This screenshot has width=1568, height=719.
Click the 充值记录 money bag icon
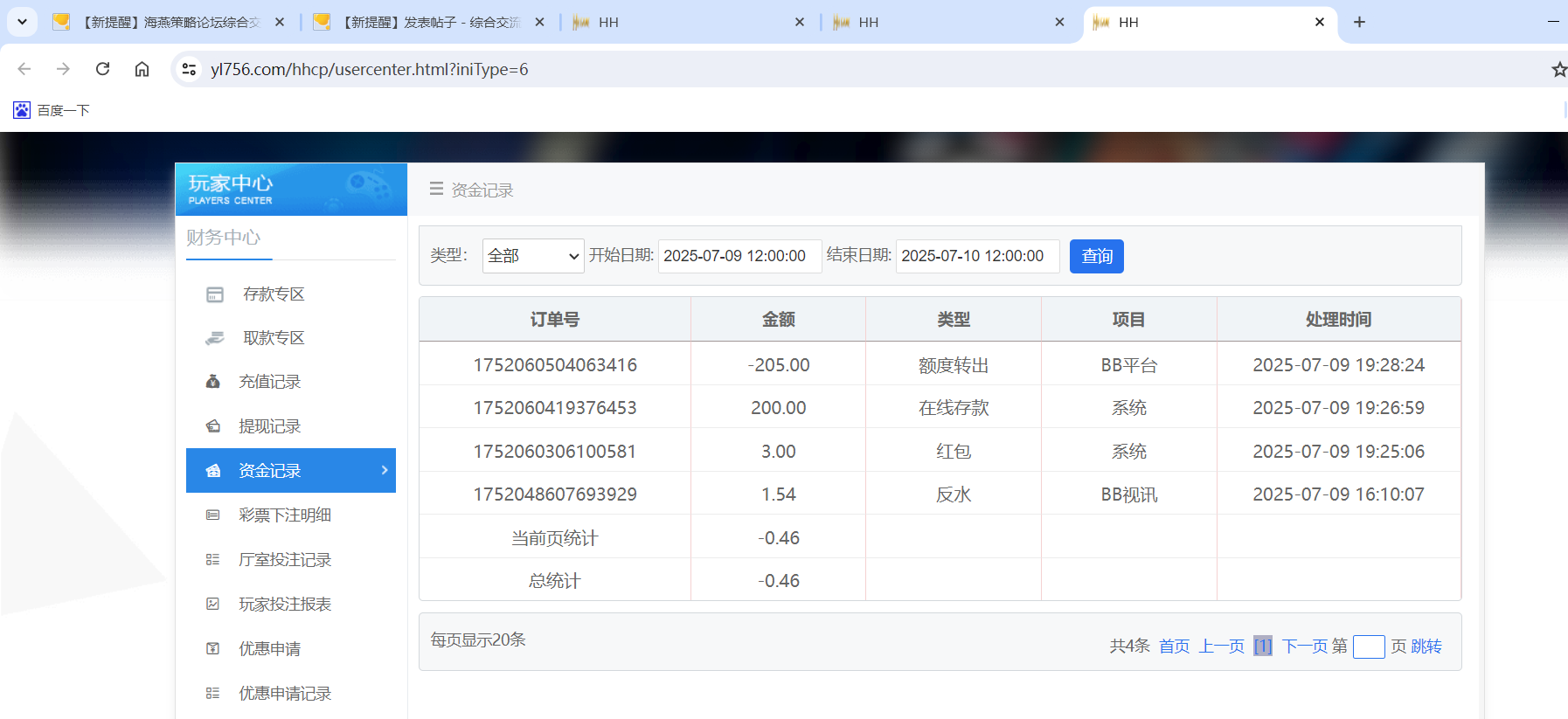pyautogui.click(x=212, y=382)
